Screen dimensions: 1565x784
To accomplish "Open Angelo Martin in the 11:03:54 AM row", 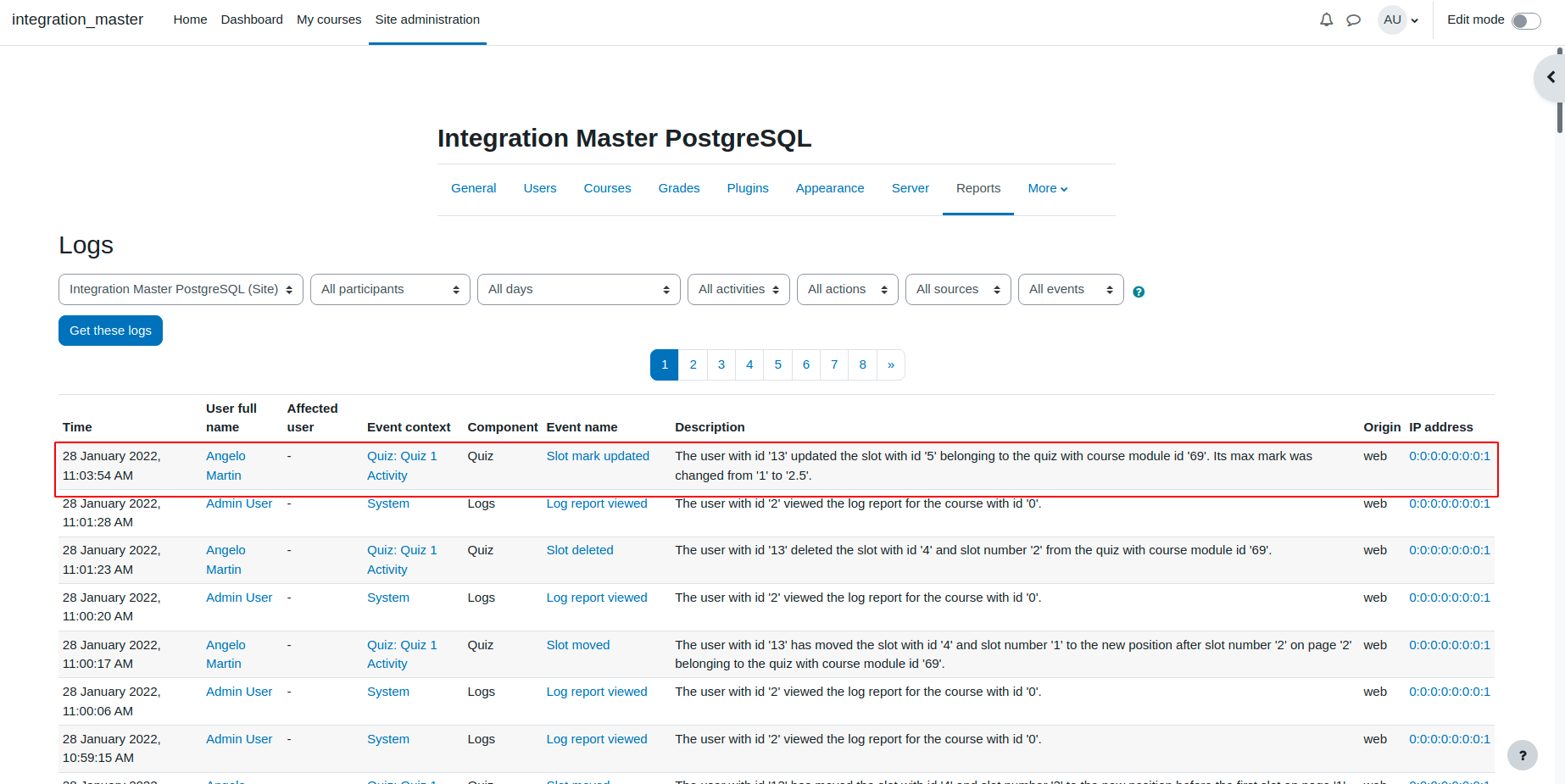I will point(226,465).
